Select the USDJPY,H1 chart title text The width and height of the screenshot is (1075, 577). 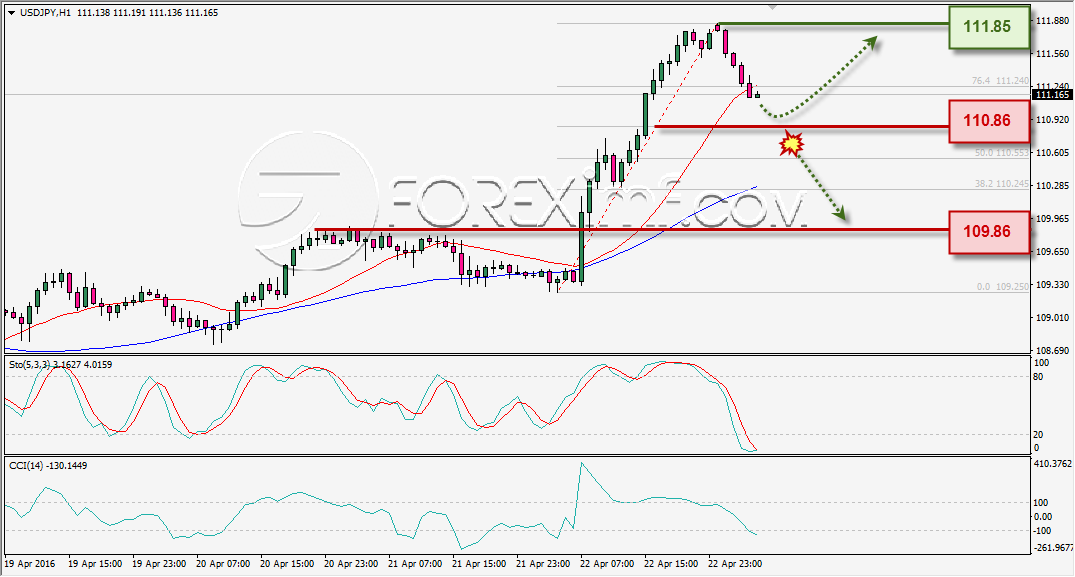point(45,13)
